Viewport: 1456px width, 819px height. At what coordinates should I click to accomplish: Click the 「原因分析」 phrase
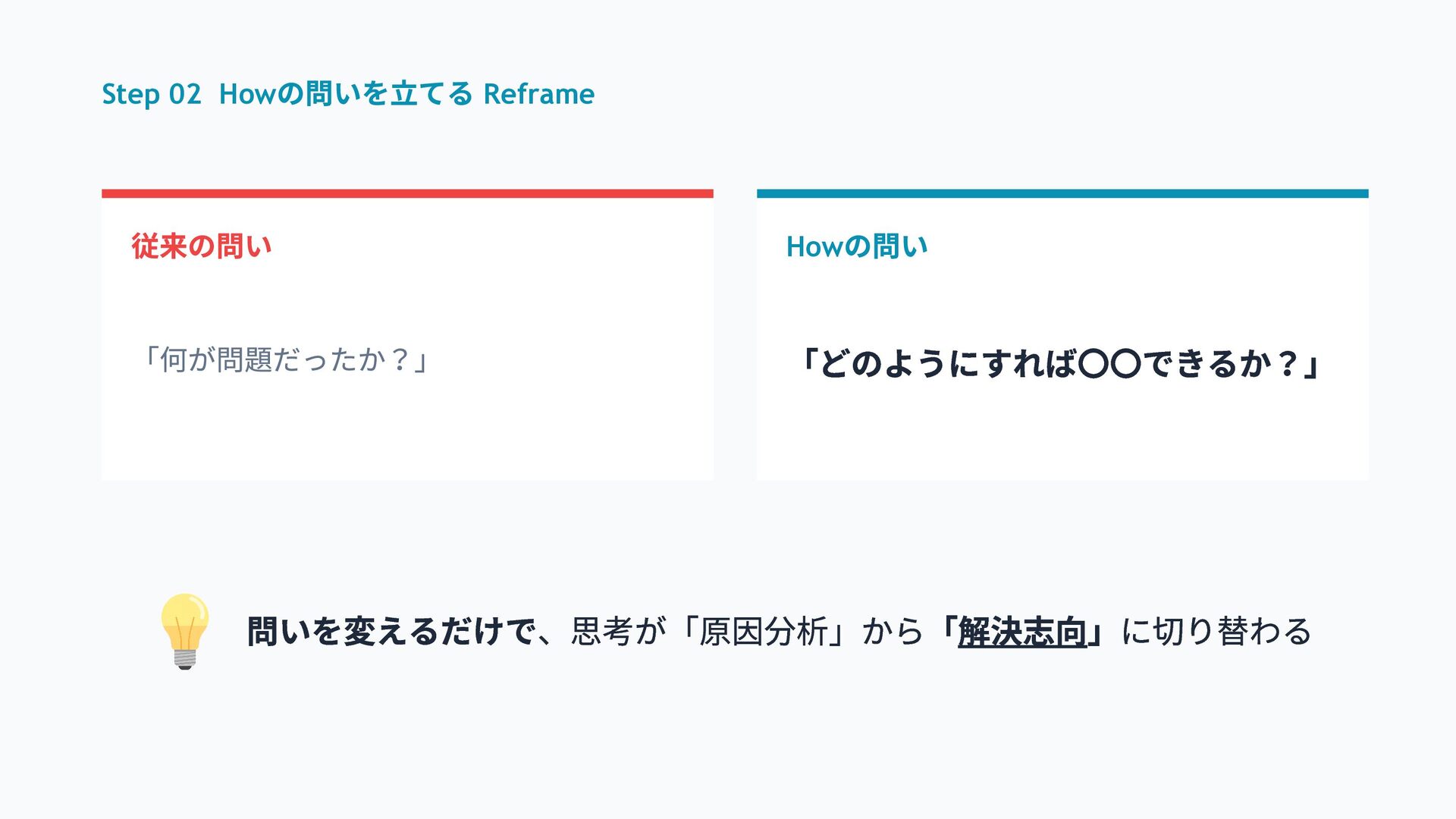click(x=763, y=632)
